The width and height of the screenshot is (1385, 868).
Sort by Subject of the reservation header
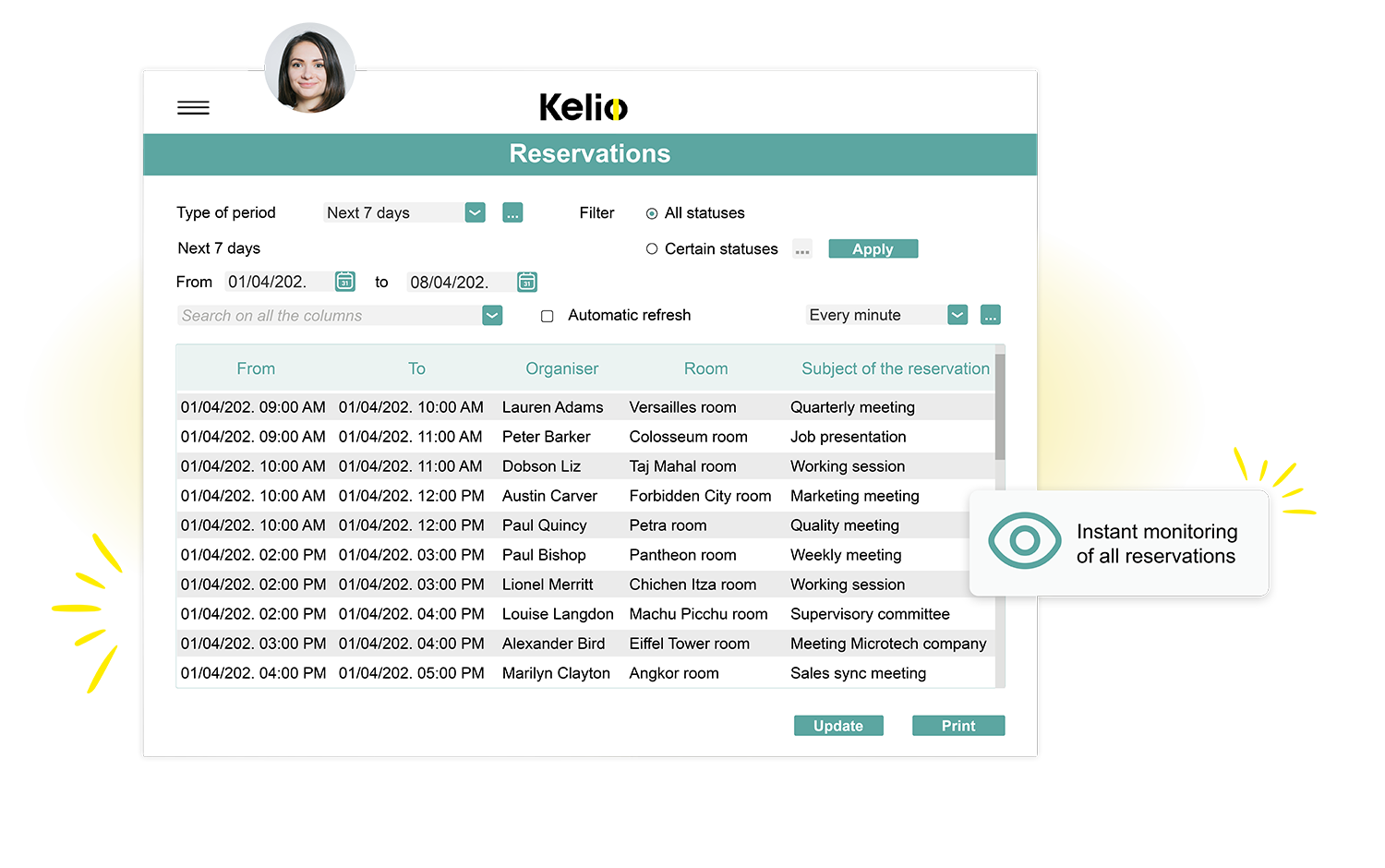(x=895, y=368)
